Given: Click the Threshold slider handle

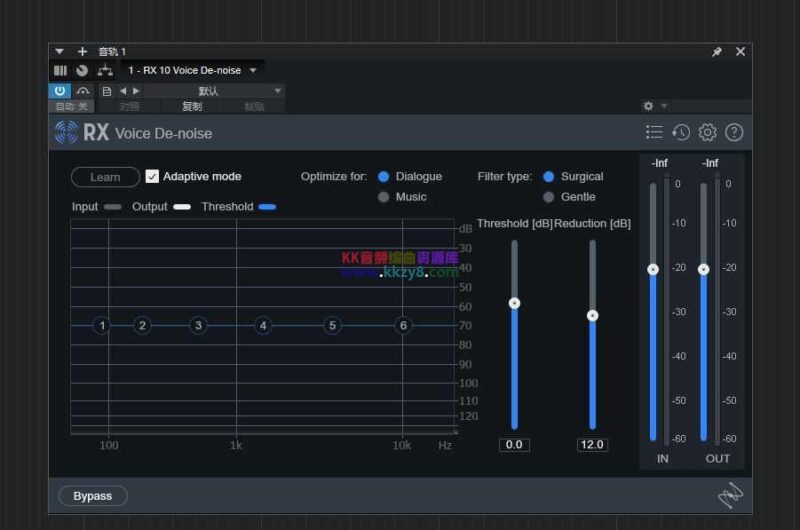Looking at the screenshot, I should click(x=514, y=304).
